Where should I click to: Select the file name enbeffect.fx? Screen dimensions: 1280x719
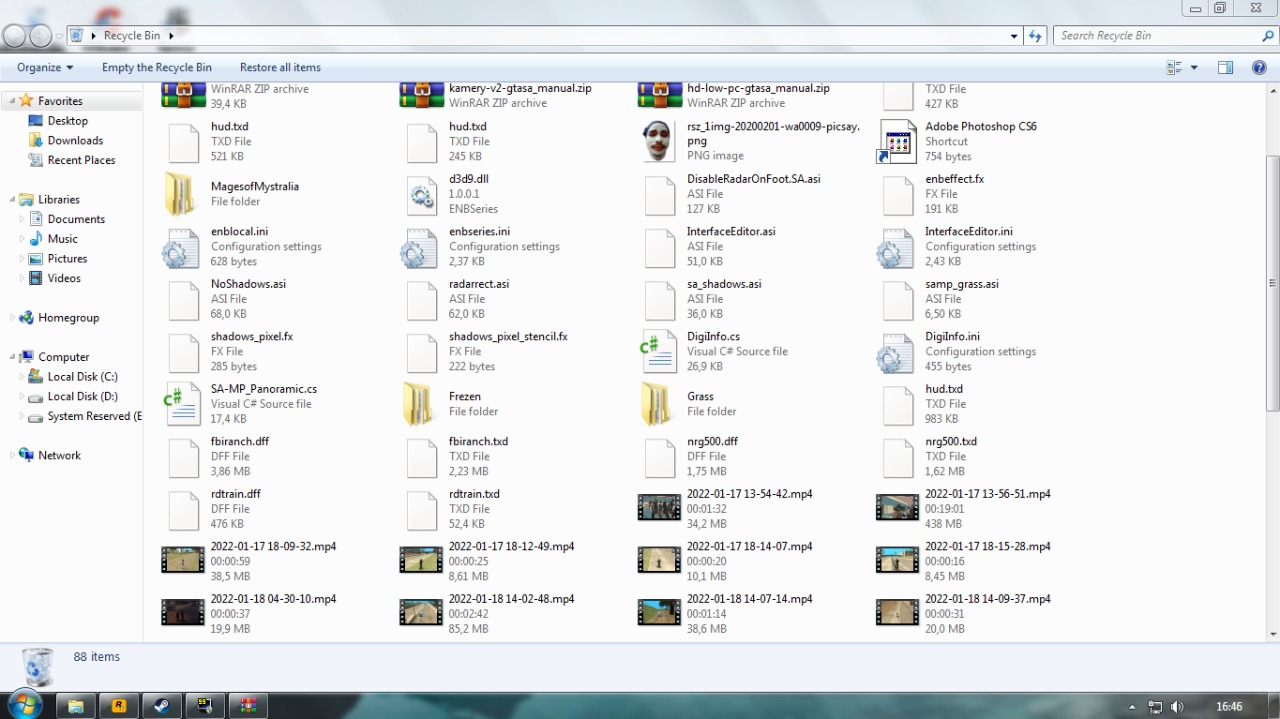[954, 179]
